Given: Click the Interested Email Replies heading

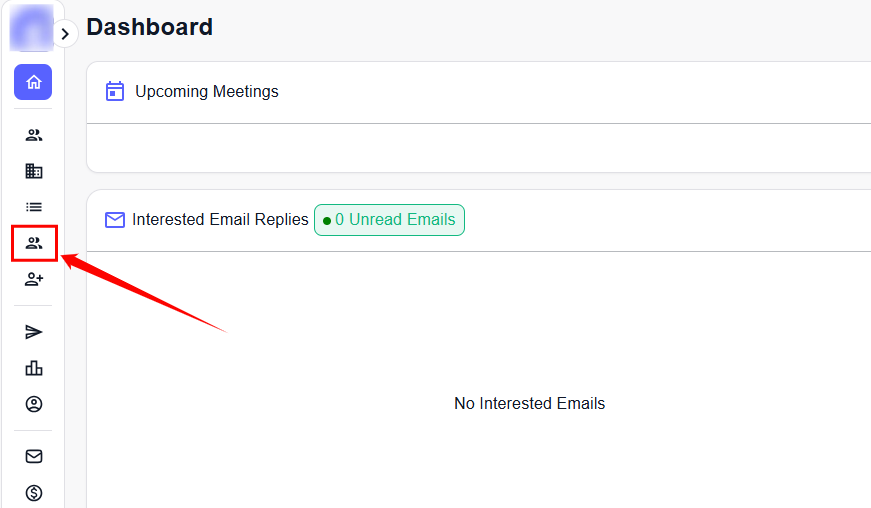Looking at the screenshot, I should (x=220, y=220).
